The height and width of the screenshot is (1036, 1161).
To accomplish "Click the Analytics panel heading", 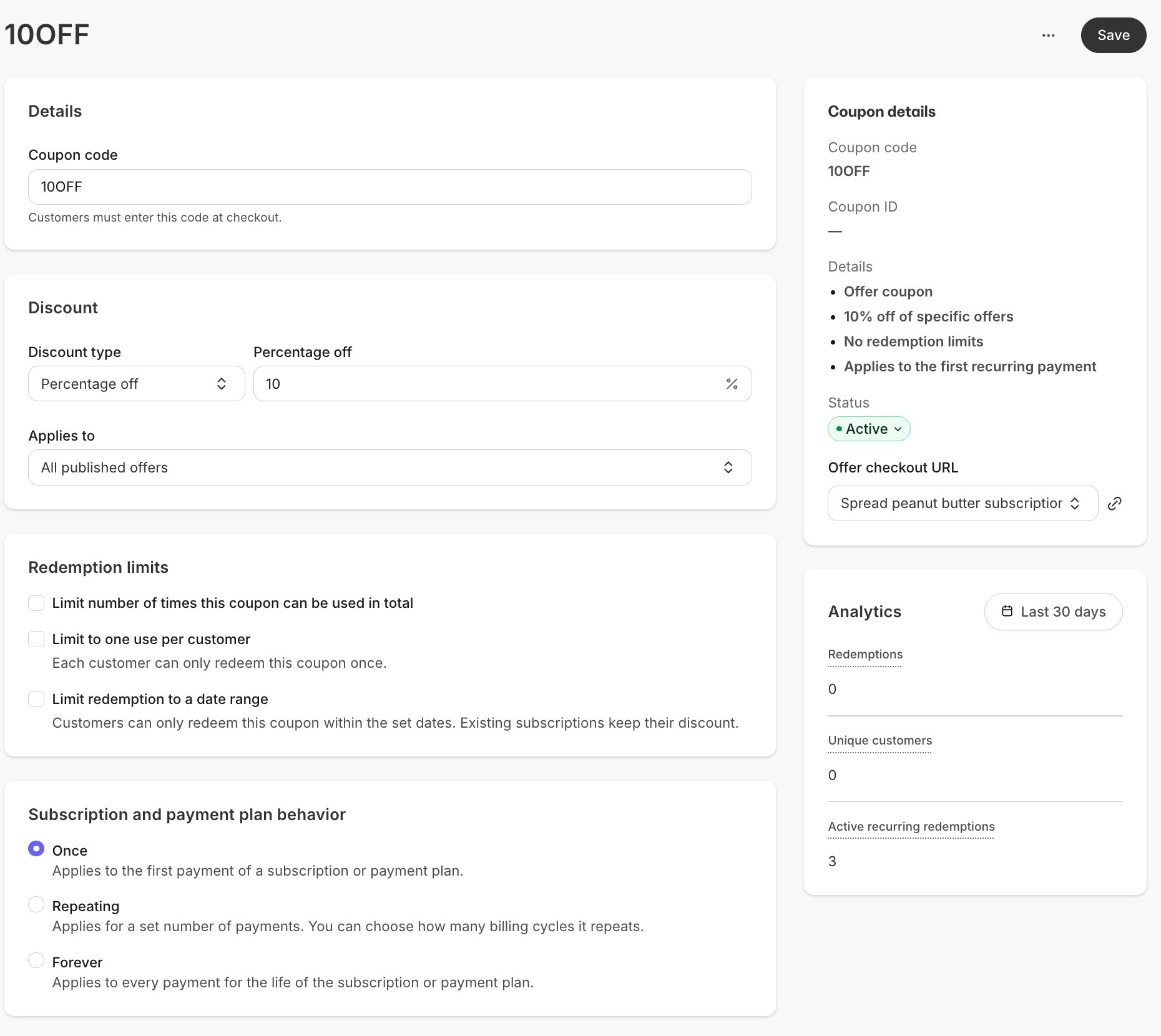I will coord(865,612).
